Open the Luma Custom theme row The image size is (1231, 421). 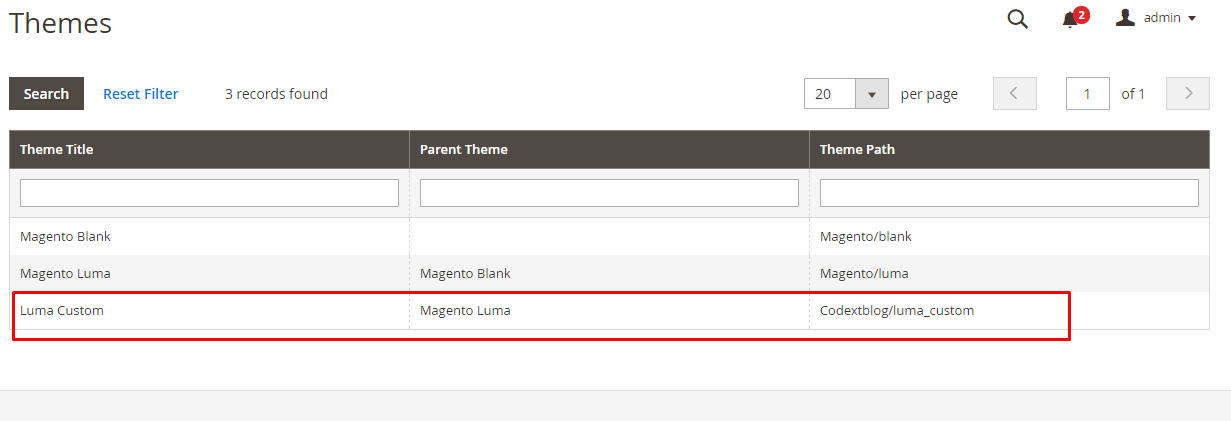[x=62, y=311]
